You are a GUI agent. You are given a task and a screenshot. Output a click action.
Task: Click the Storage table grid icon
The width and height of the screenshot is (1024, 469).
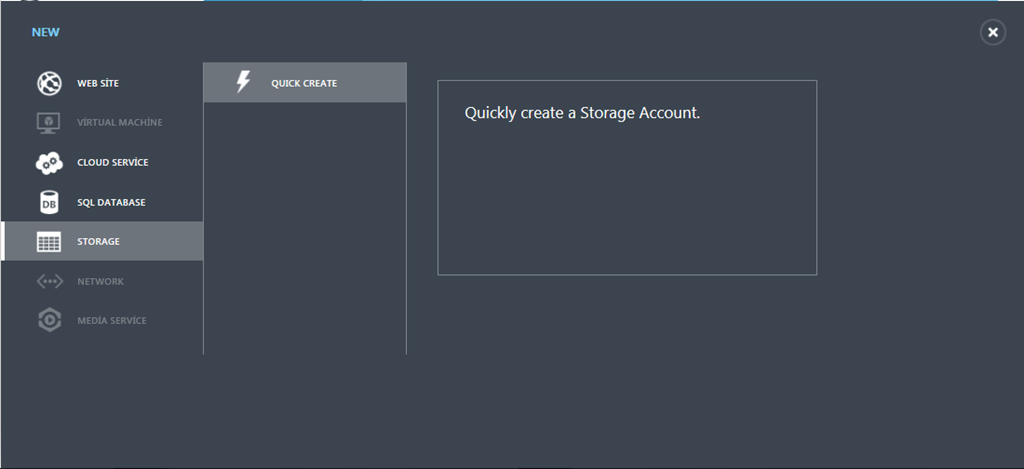coord(49,242)
